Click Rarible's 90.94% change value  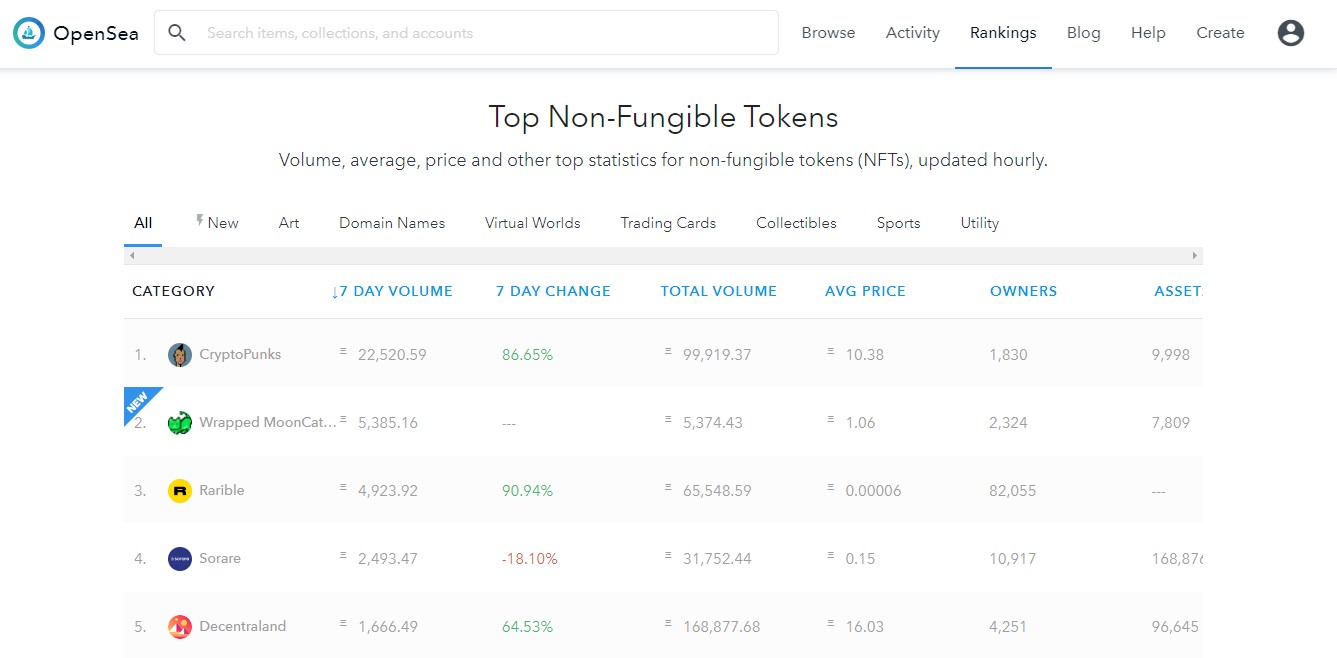click(x=527, y=491)
